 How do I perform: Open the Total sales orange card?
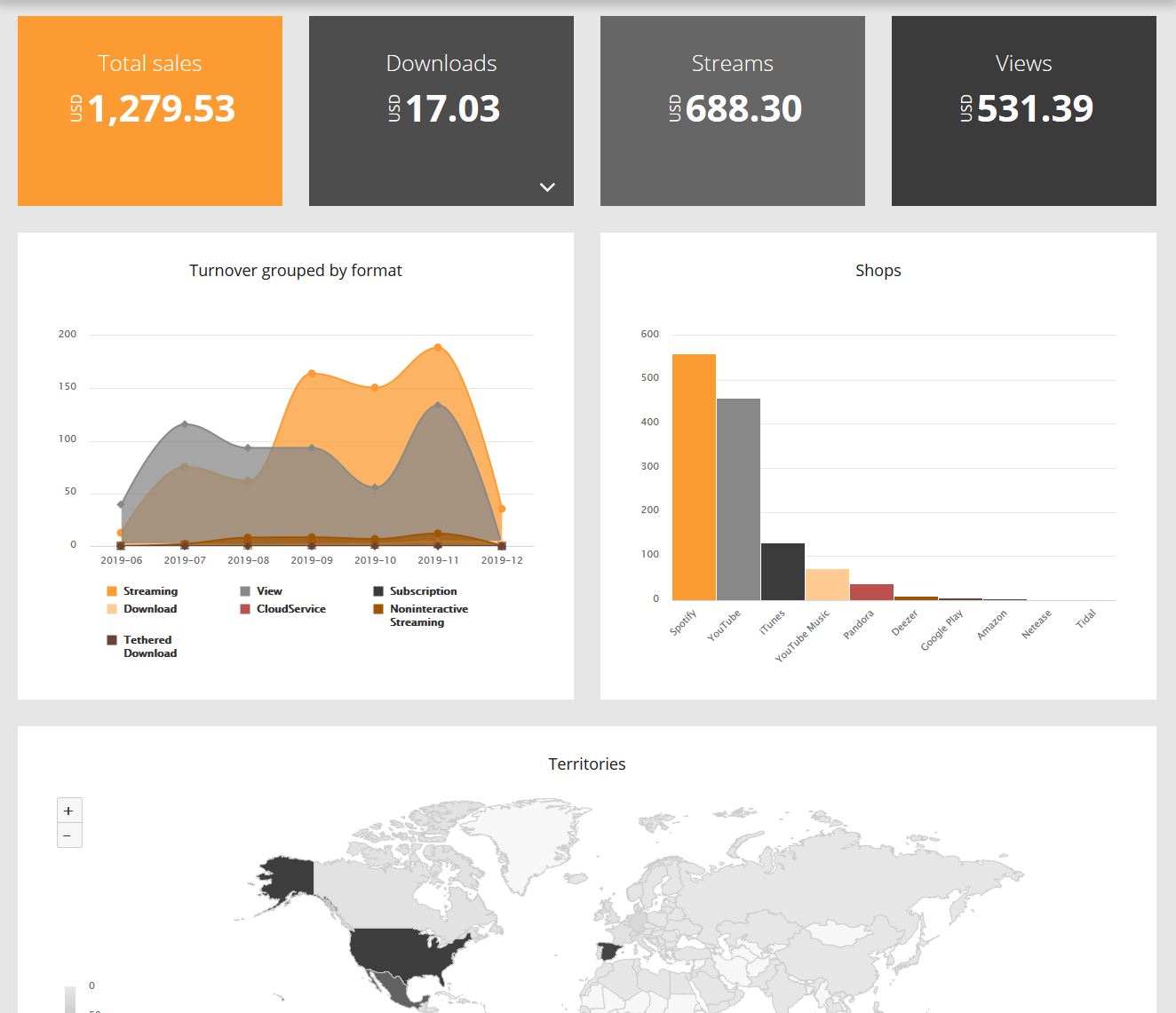point(150,111)
